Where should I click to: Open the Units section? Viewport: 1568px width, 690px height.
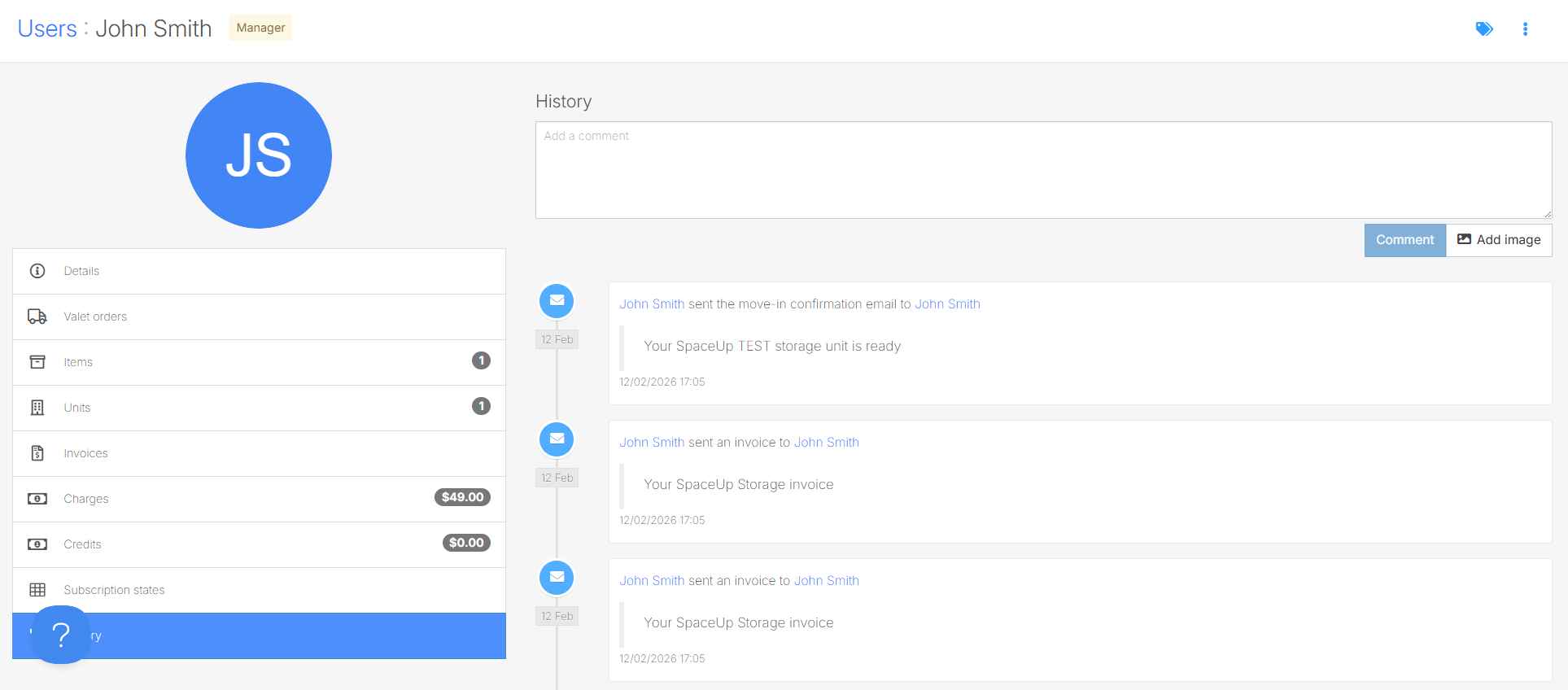[259, 408]
